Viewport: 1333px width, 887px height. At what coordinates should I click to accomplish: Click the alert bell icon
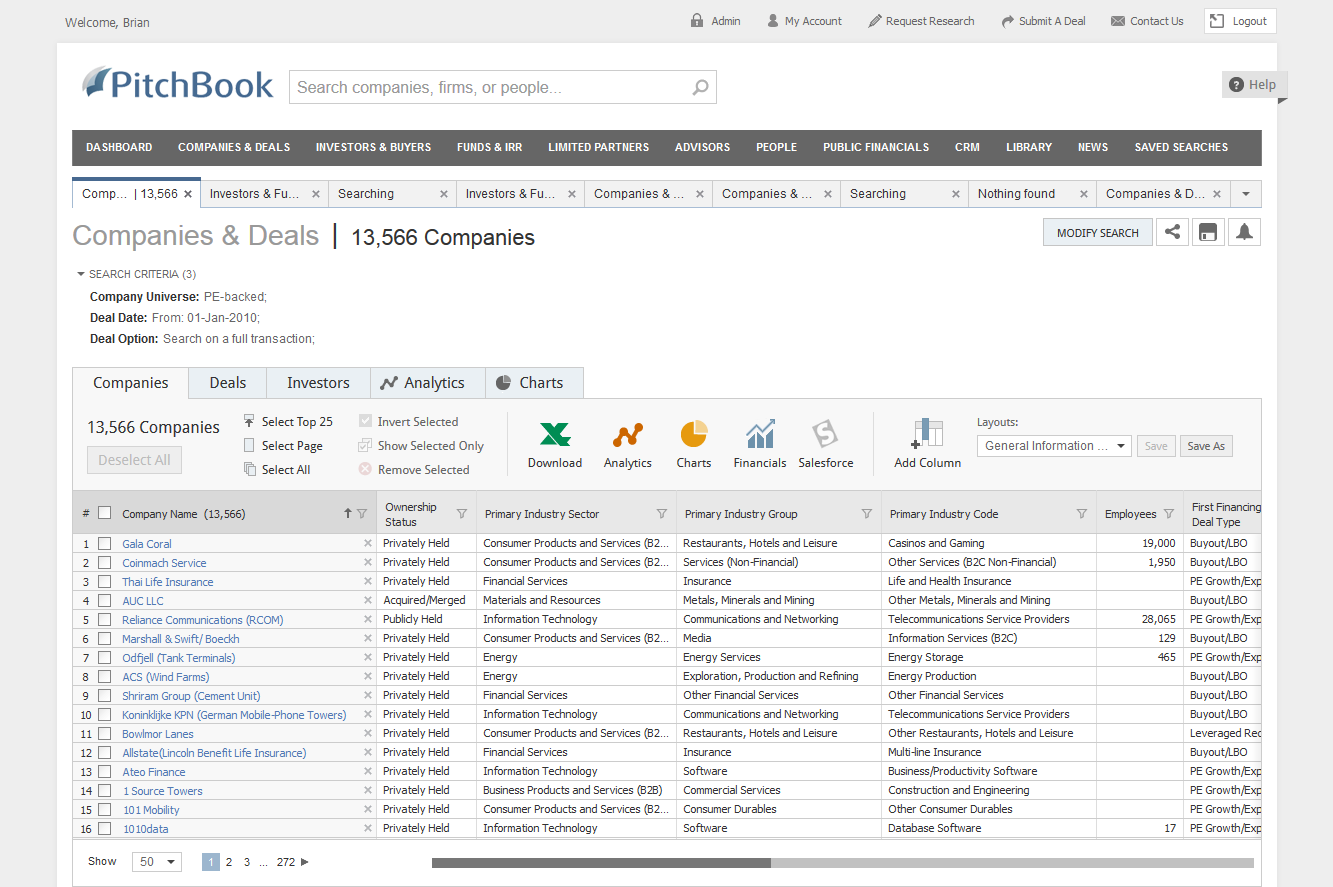pyautogui.click(x=1244, y=232)
